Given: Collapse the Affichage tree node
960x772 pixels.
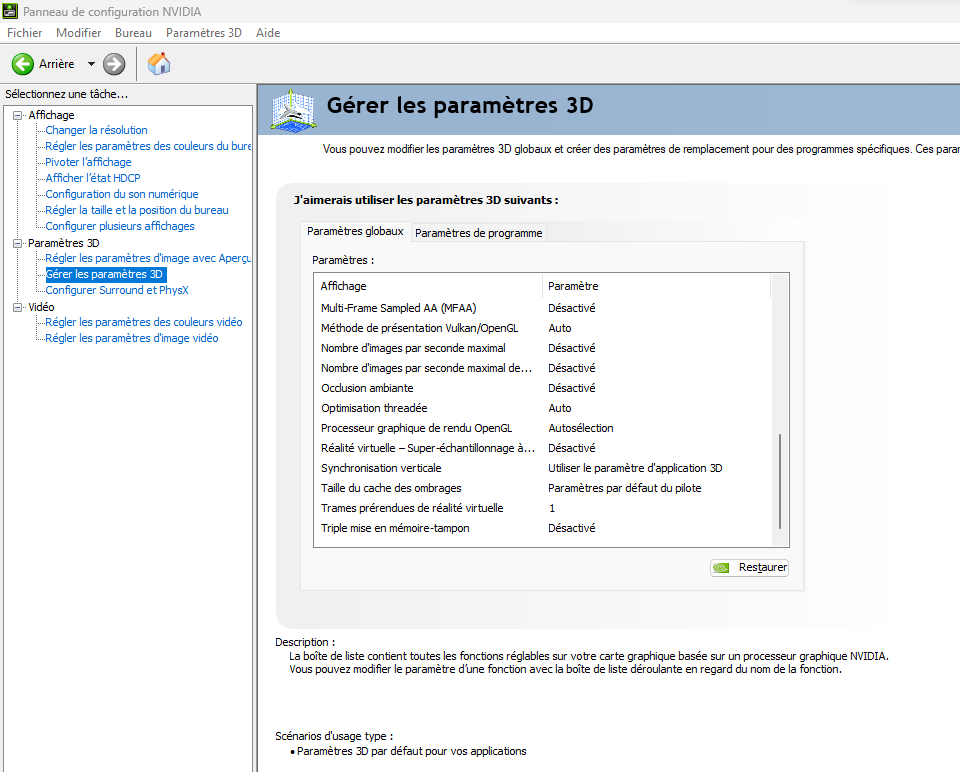Looking at the screenshot, I should click(x=17, y=115).
